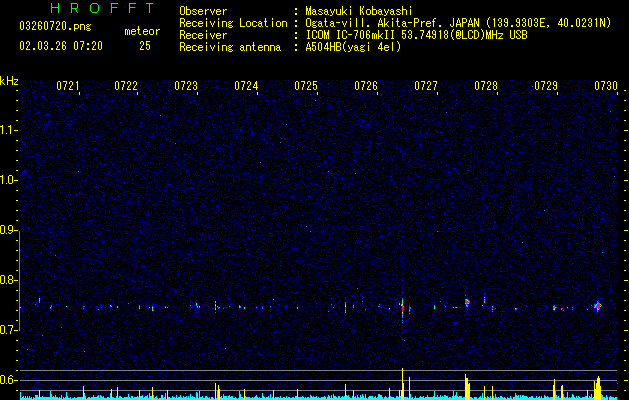Screen dimensions: 629x400
Task: Click the ICOM IC-706mkII receiver text
Action: pyautogui.click(x=416, y=35)
